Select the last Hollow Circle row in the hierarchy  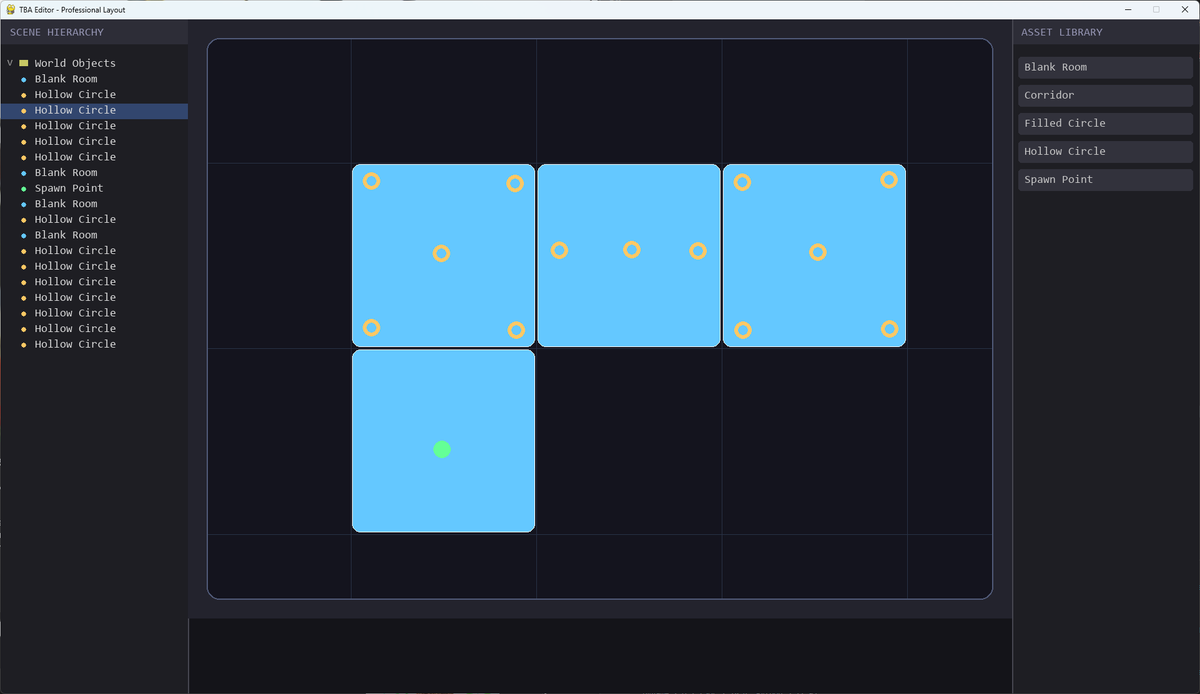point(94,344)
